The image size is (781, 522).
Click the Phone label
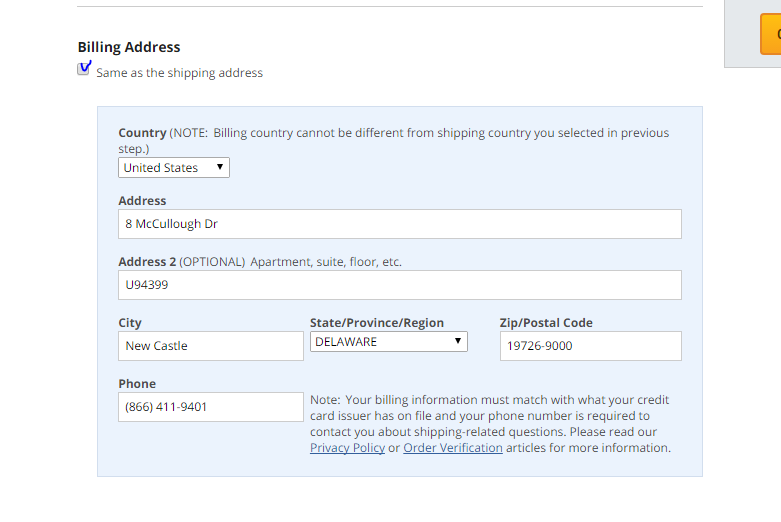(x=137, y=384)
